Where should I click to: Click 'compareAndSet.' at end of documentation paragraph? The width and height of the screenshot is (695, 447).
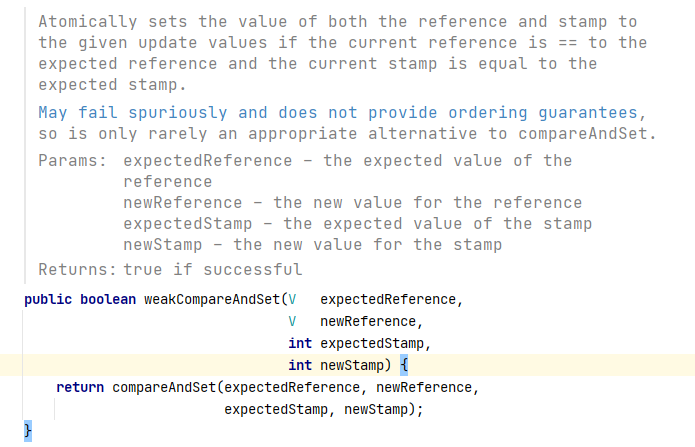[587, 133]
